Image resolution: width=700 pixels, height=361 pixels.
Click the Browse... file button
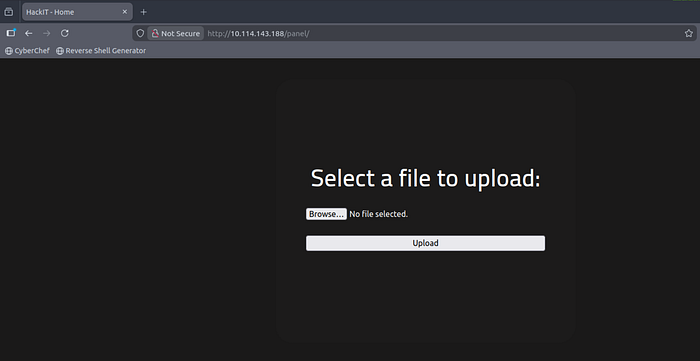tap(326, 214)
